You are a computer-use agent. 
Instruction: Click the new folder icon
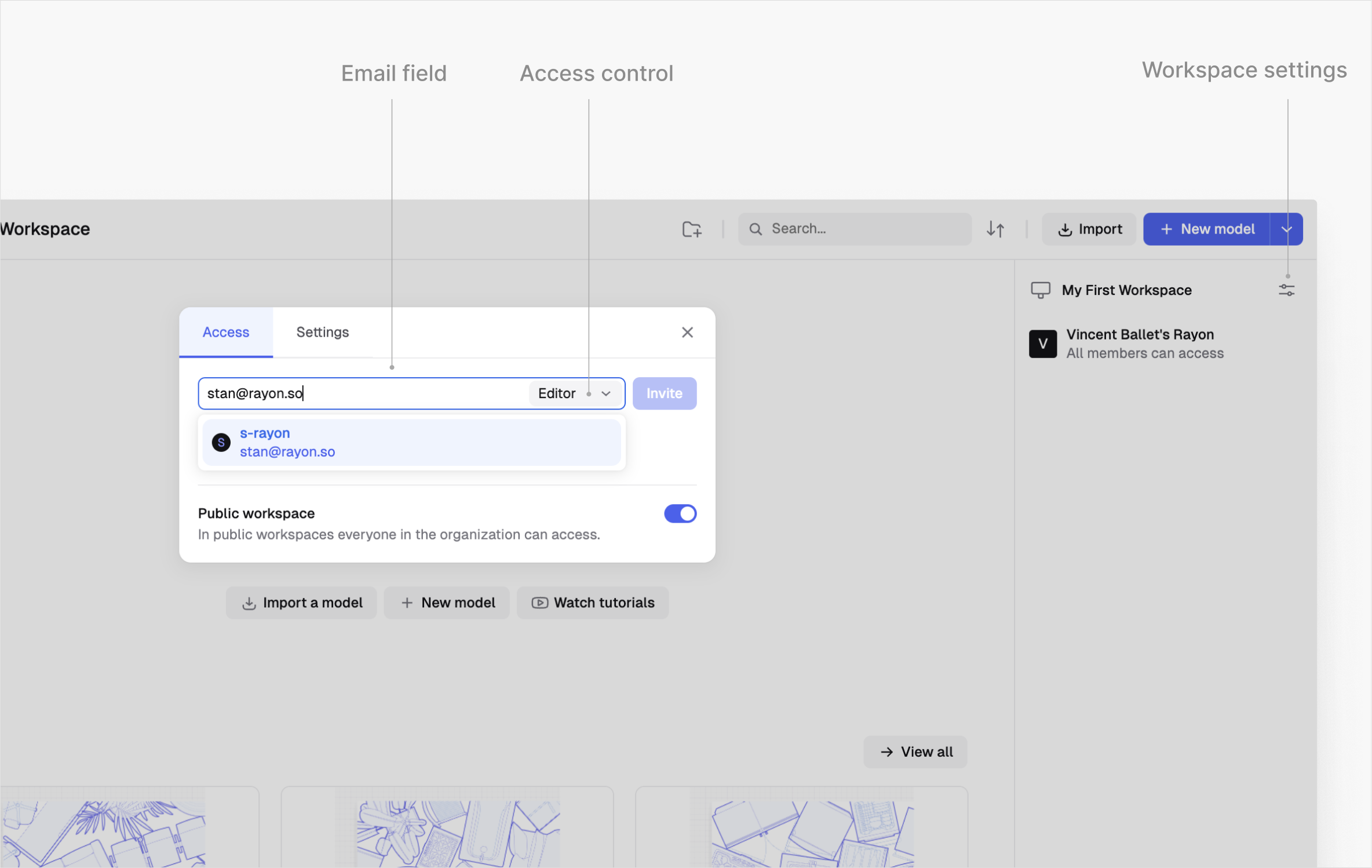click(692, 229)
